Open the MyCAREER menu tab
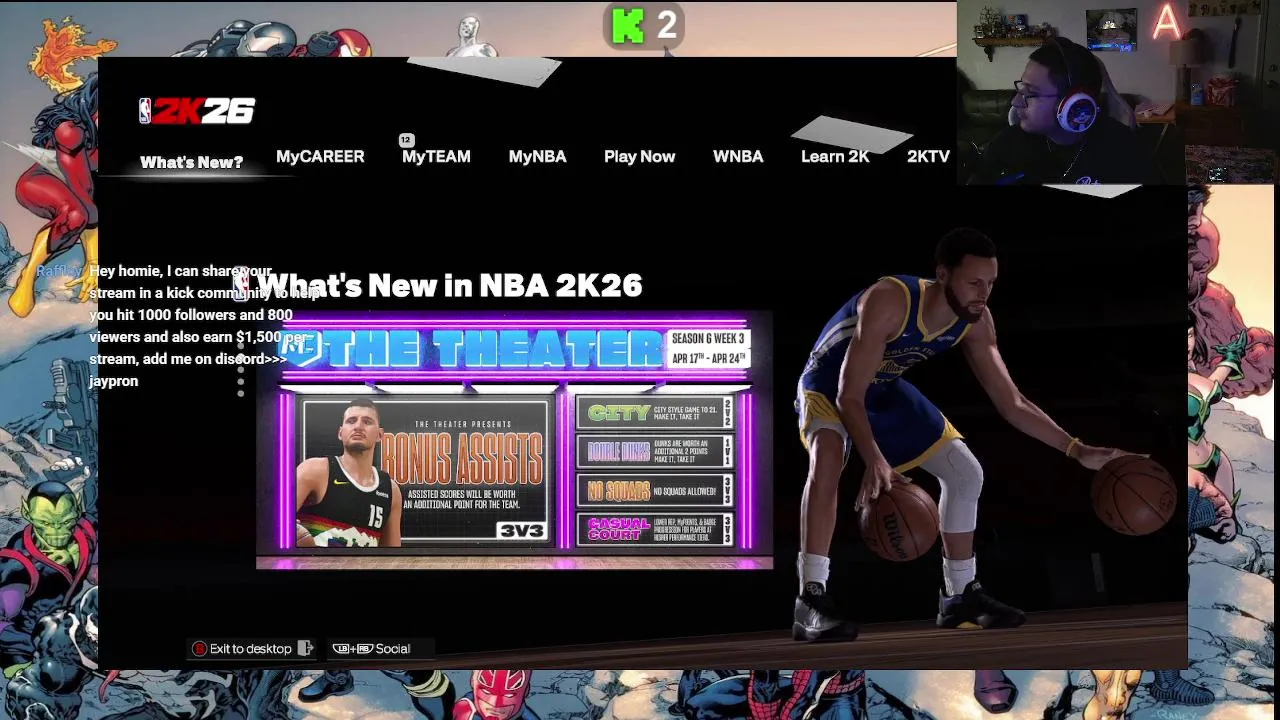Viewport: 1280px width, 720px height. click(x=320, y=156)
